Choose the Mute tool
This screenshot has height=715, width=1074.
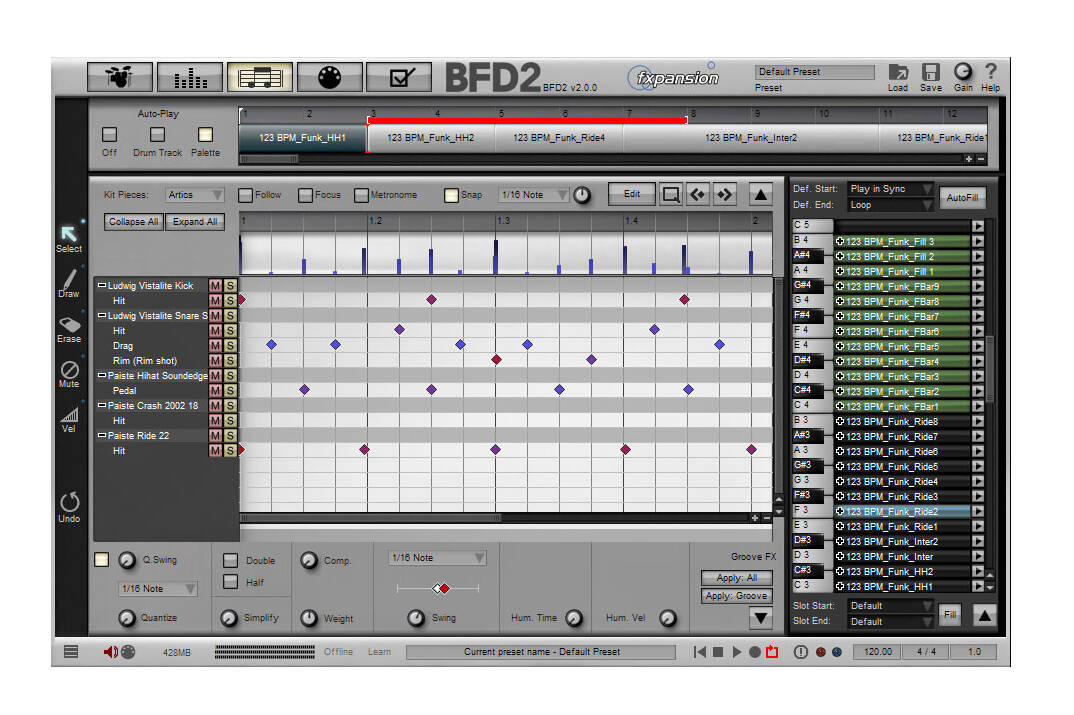(x=69, y=370)
